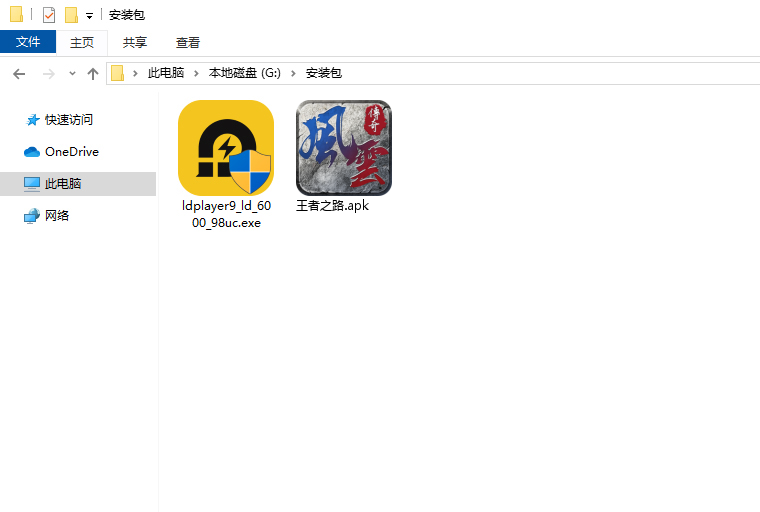Go back with the back arrow

pos(19,74)
